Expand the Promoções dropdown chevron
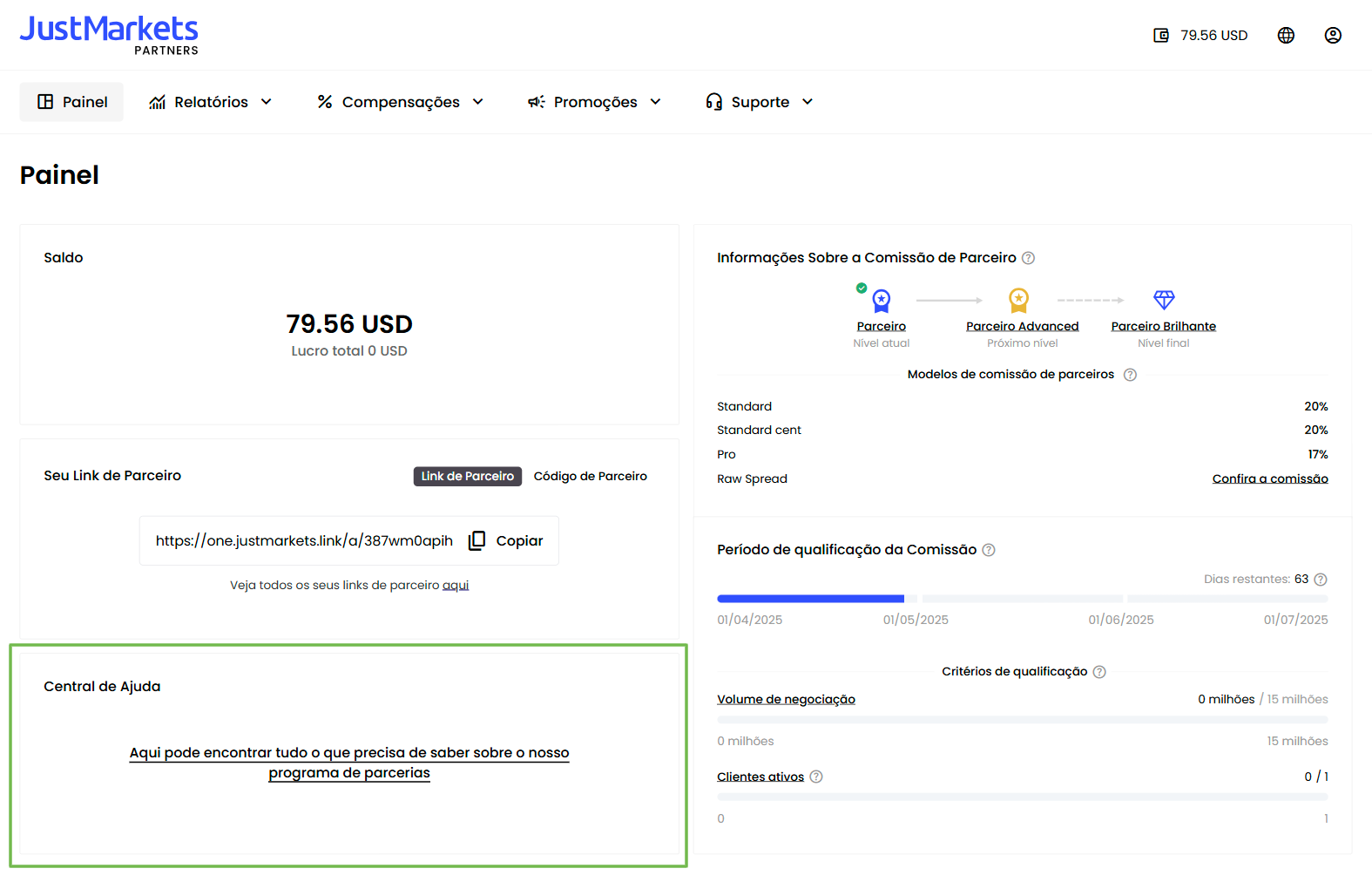Viewport: 1372px width, 882px height. 656,102
